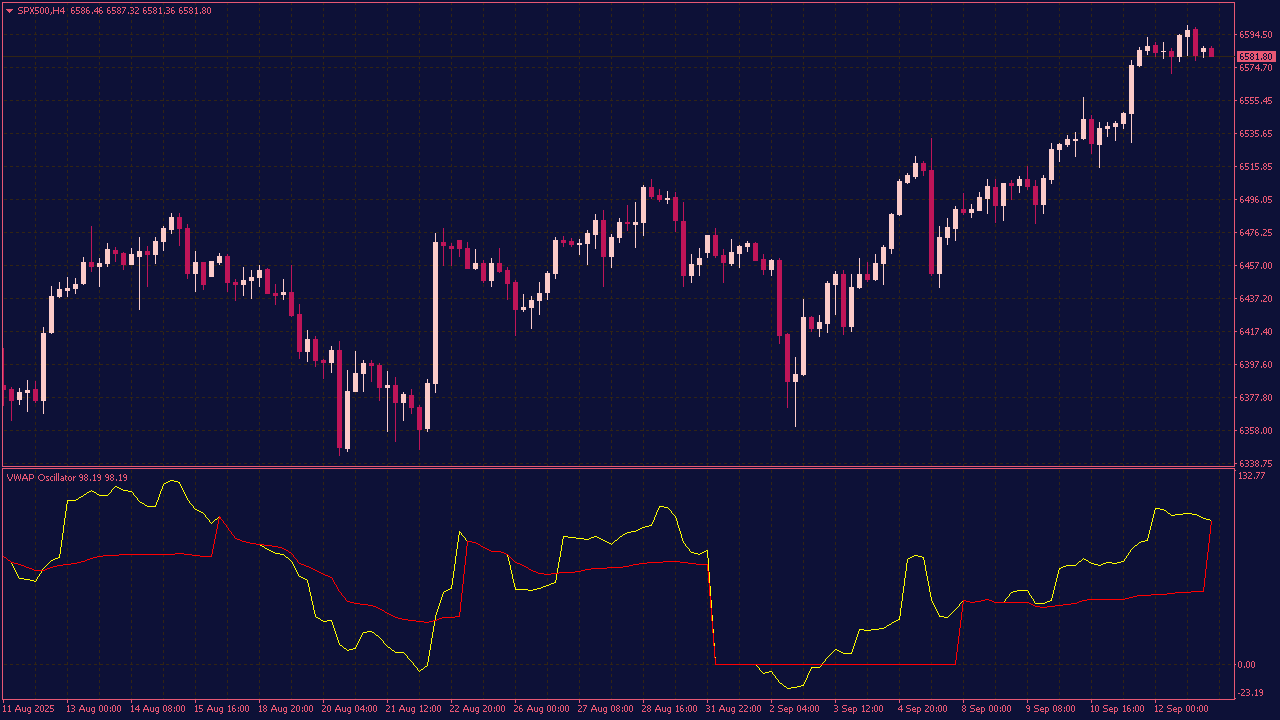The image size is (1280, 720).
Task: Click the 6338.75 price axis label
Action: pyautogui.click(x=1254, y=463)
